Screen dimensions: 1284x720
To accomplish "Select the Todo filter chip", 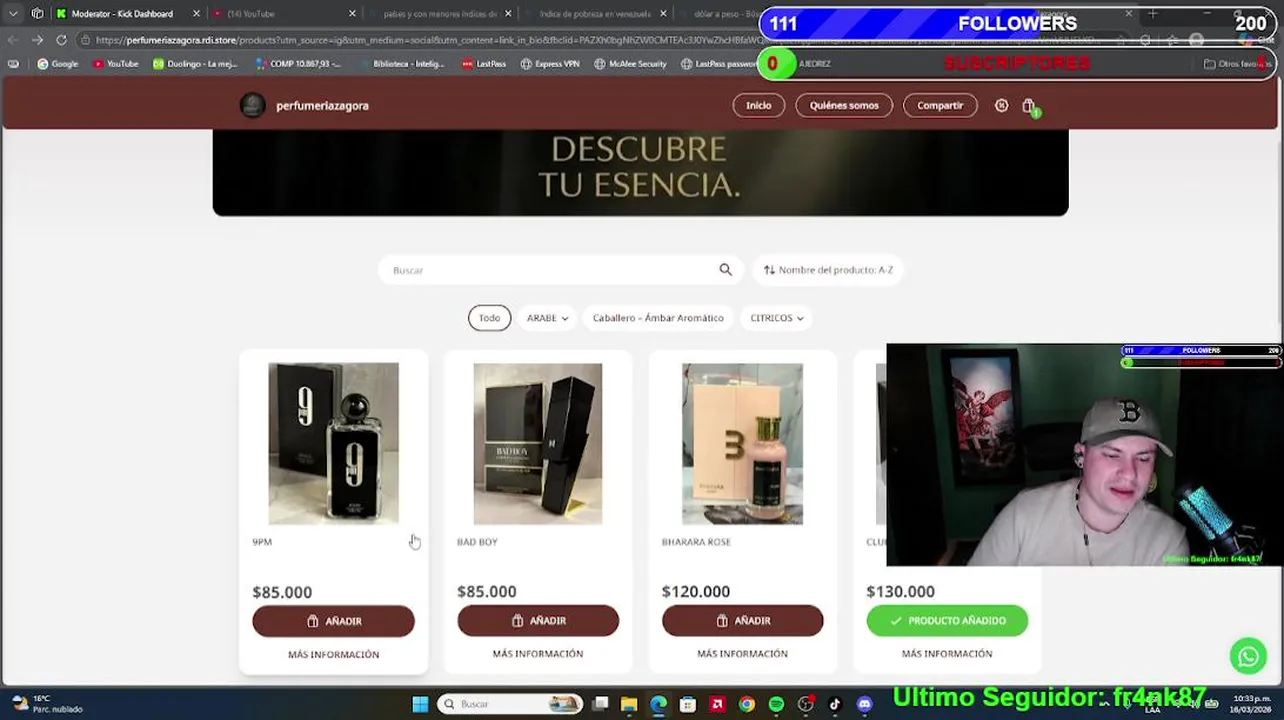I will [489, 318].
